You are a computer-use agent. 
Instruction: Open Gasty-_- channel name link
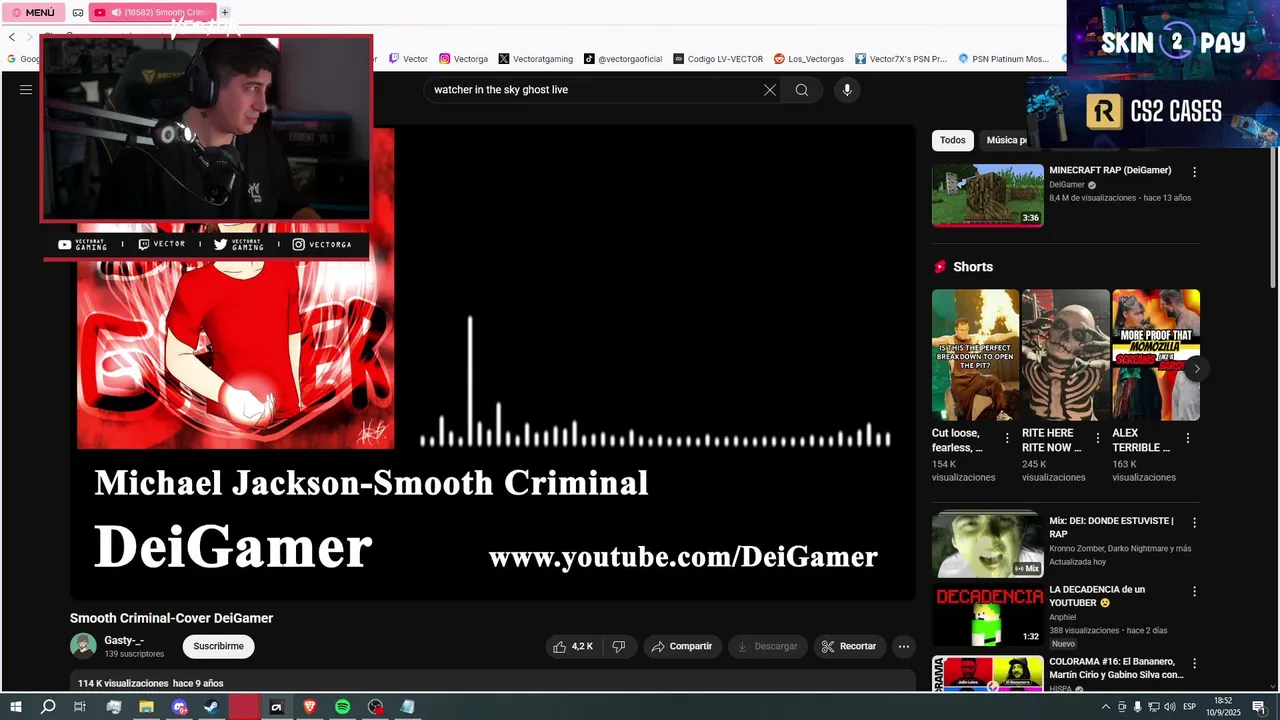pos(124,640)
